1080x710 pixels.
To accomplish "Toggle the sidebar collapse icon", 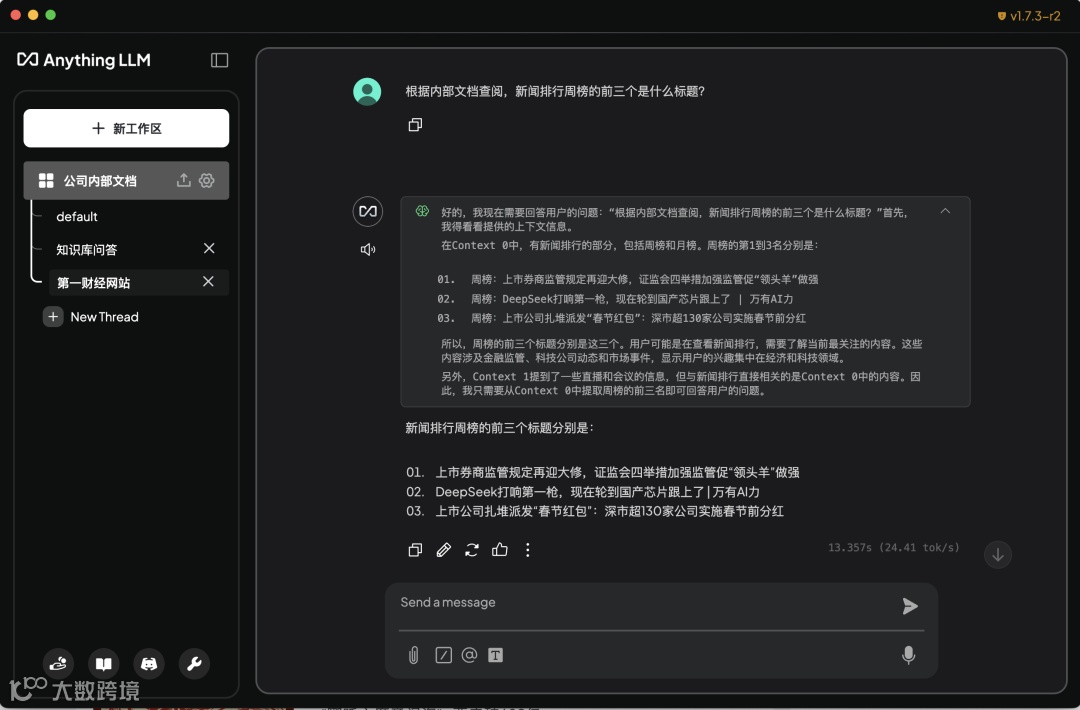I will 219,61.
